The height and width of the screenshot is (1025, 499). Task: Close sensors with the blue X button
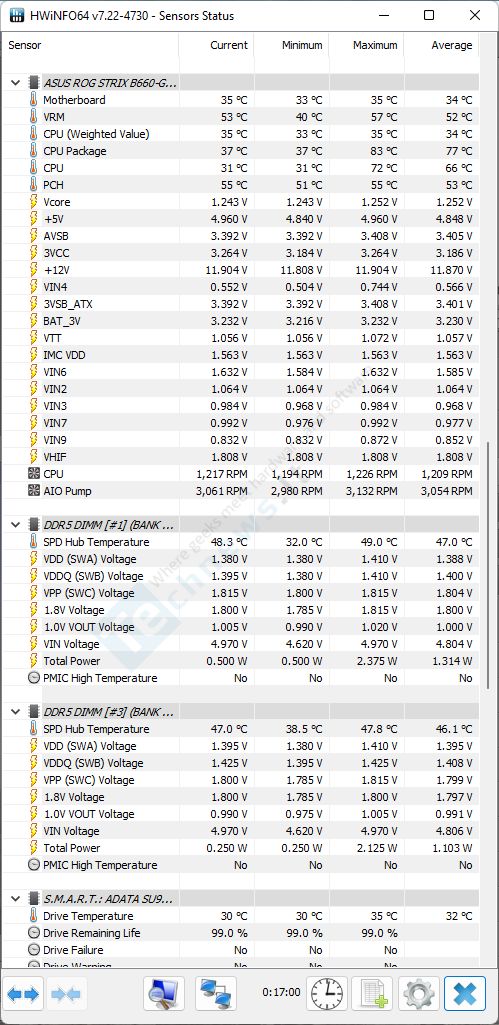click(464, 994)
